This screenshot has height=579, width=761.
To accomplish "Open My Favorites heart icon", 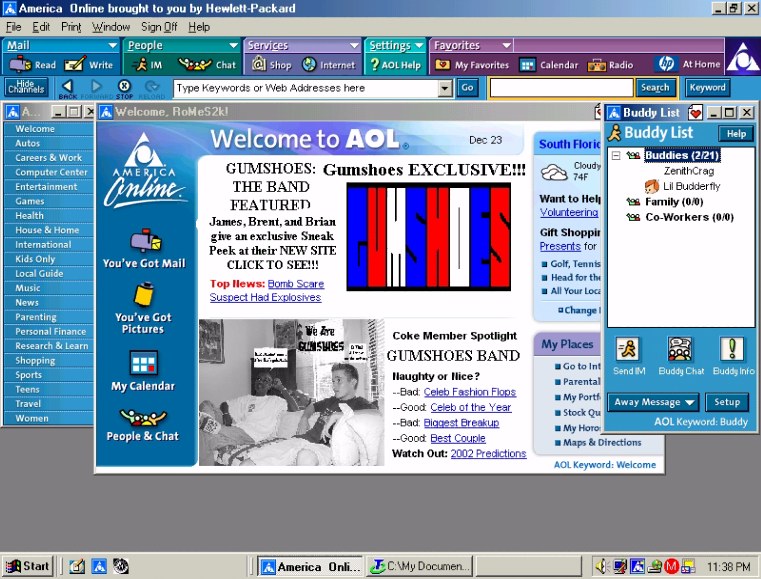I will click(442, 65).
